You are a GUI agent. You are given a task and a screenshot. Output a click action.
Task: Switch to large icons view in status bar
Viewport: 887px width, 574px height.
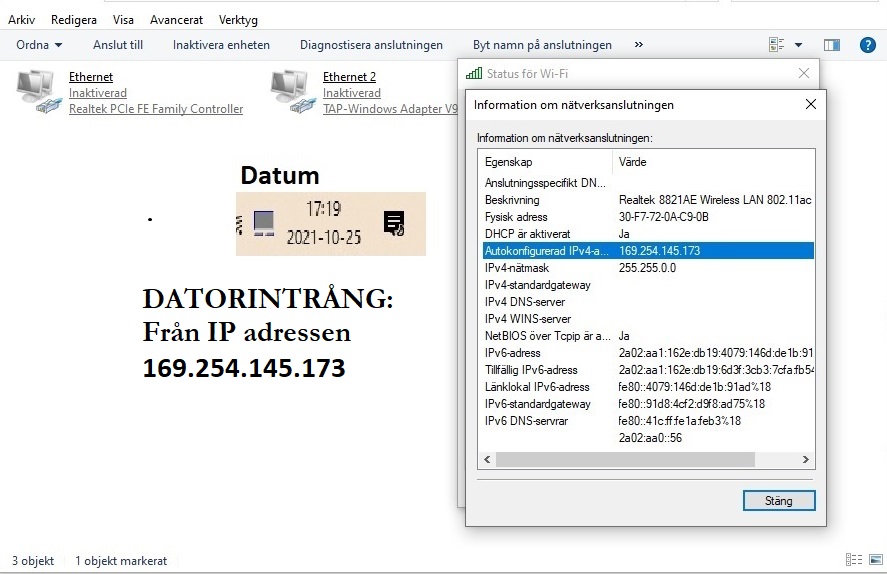(875, 560)
